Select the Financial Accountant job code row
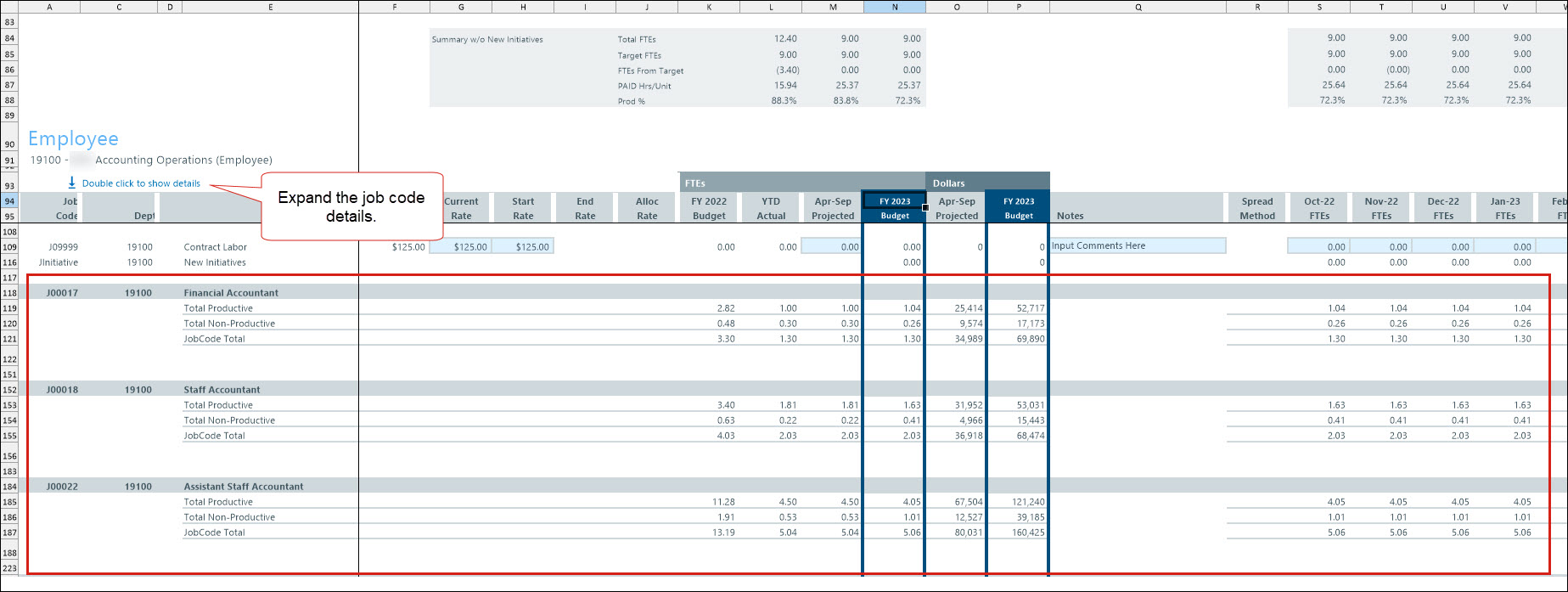This screenshot has height=592, width=1568. [231, 293]
